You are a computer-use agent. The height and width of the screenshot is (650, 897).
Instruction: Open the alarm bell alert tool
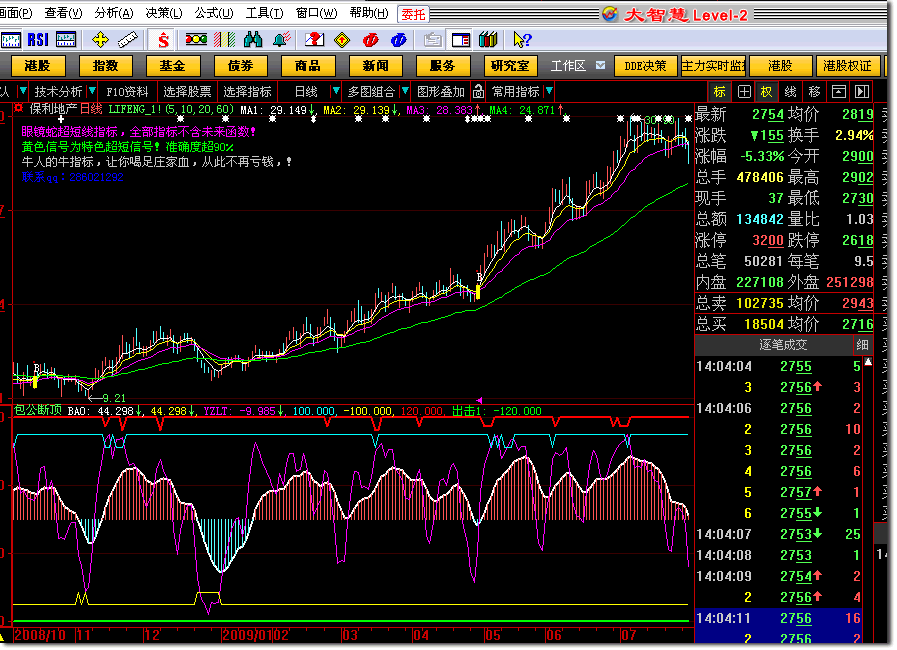coord(282,39)
